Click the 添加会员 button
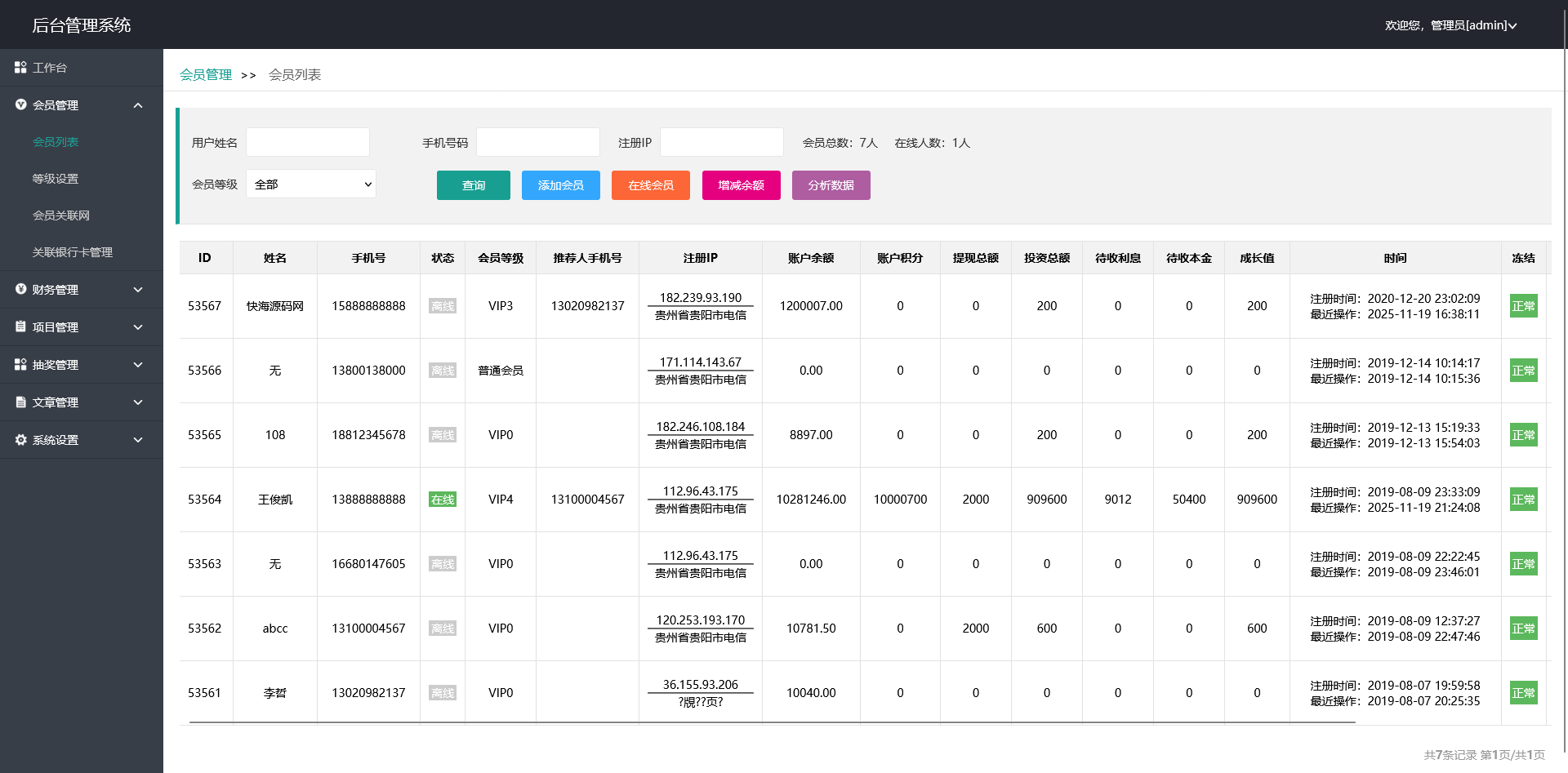This screenshot has height=773, width=1568. point(560,185)
